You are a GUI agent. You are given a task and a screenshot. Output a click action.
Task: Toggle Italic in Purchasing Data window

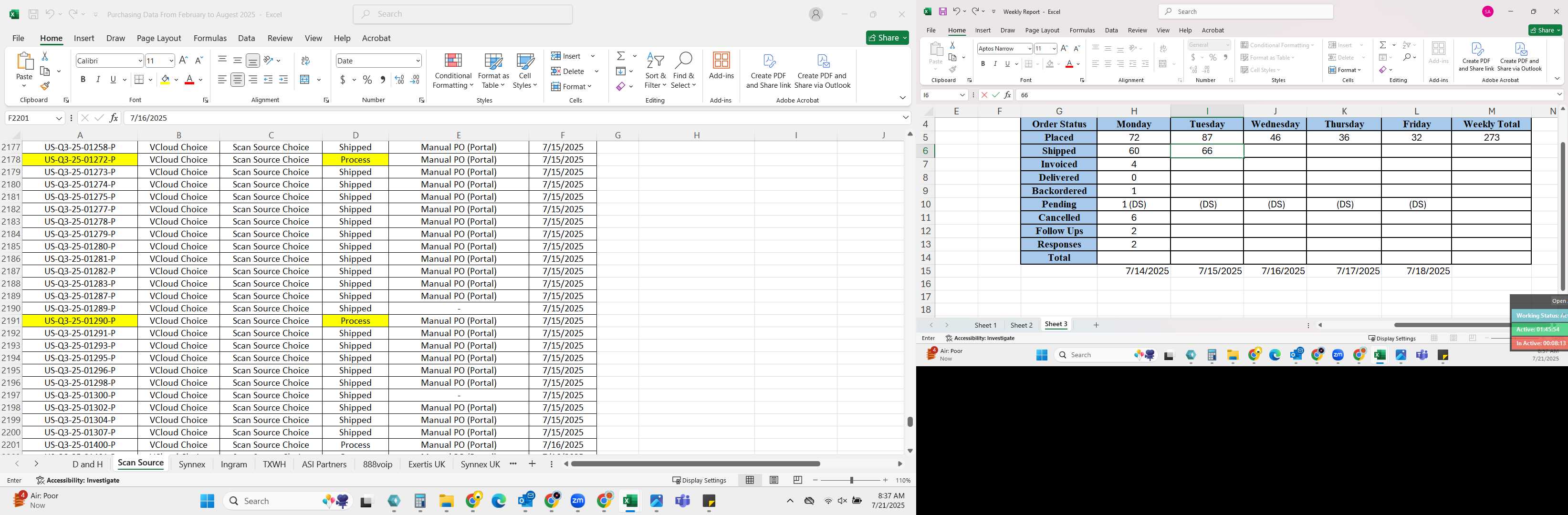point(98,80)
